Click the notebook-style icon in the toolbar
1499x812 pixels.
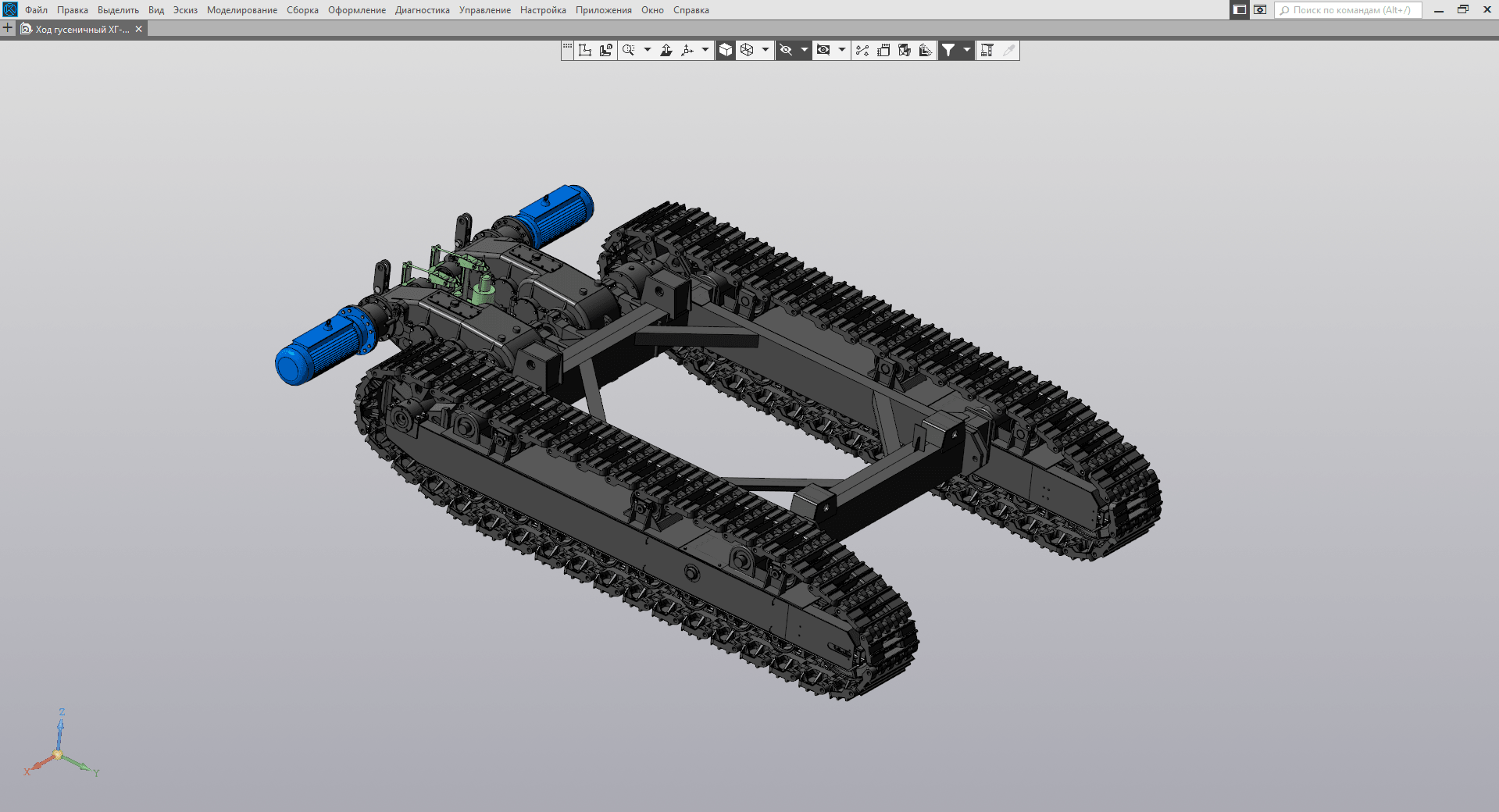(x=883, y=50)
